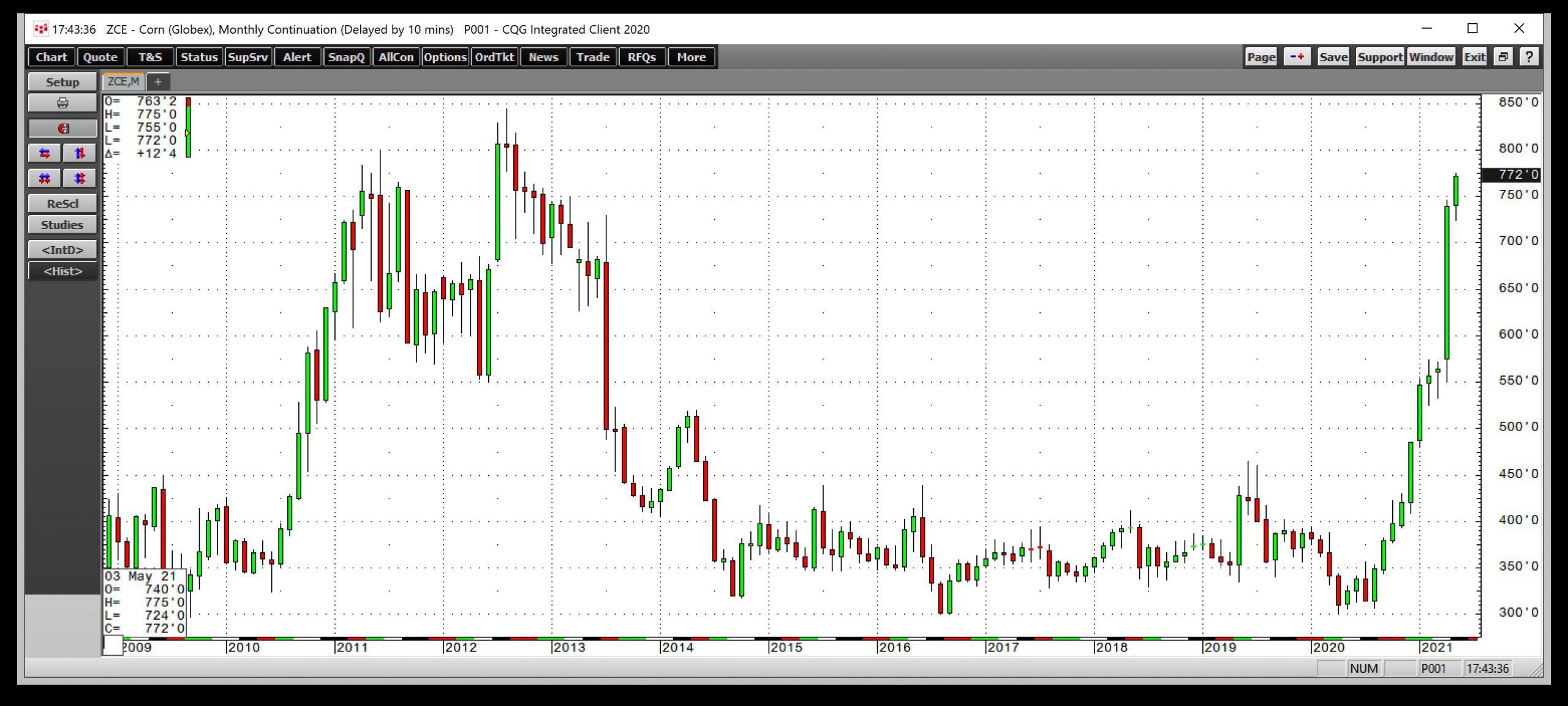The height and width of the screenshot is (706, 1568).
Task: Toggle the <IntD> intraday mode button
Action: tap(62, 250)
